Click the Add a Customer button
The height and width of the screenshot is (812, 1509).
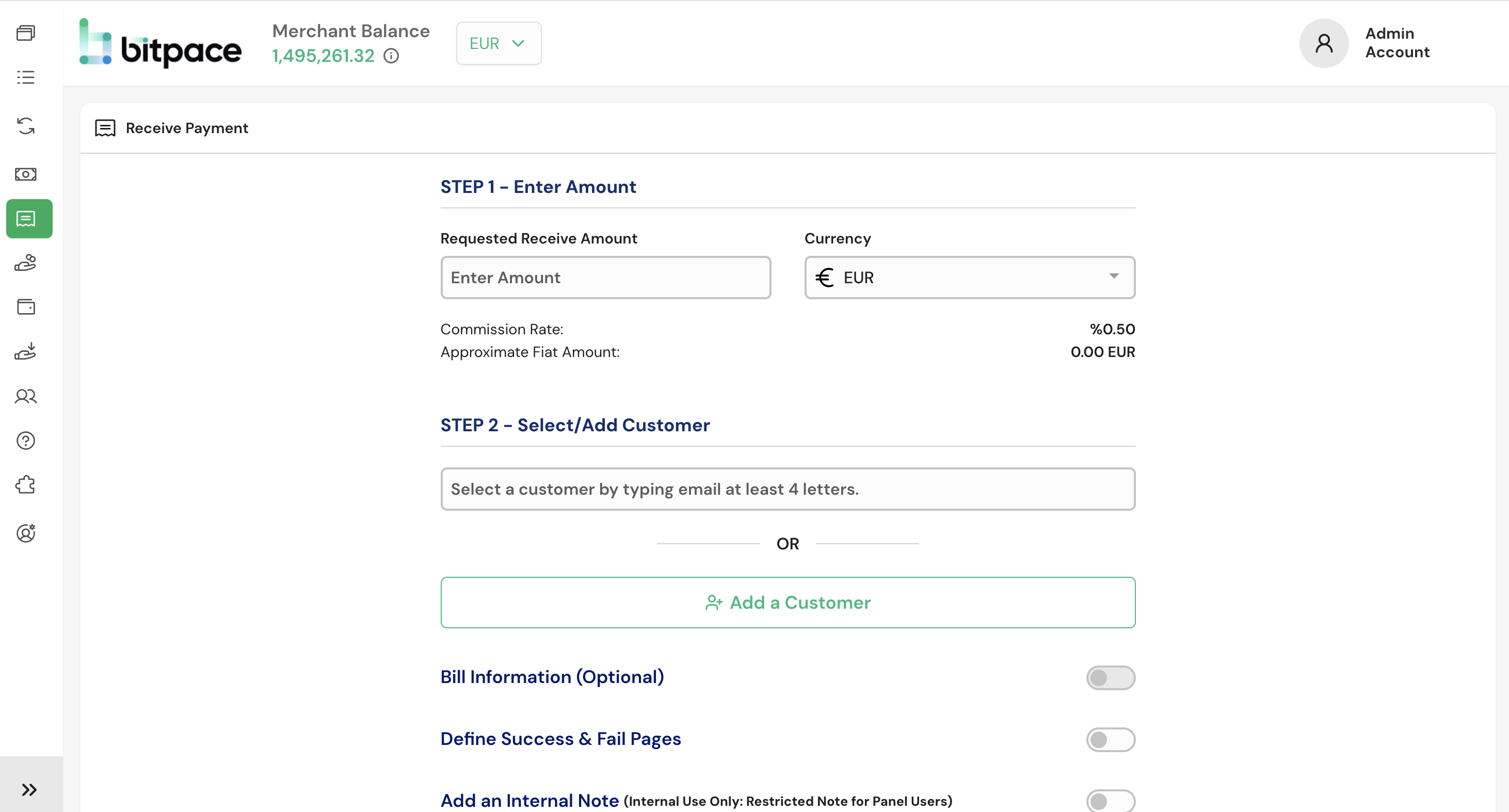788,603
